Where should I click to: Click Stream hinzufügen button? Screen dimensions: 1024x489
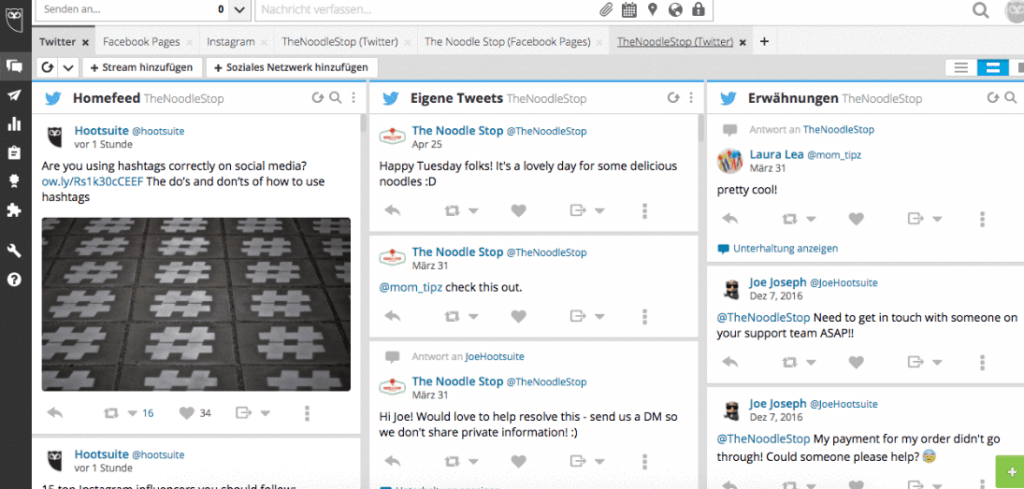click(142, 67)
